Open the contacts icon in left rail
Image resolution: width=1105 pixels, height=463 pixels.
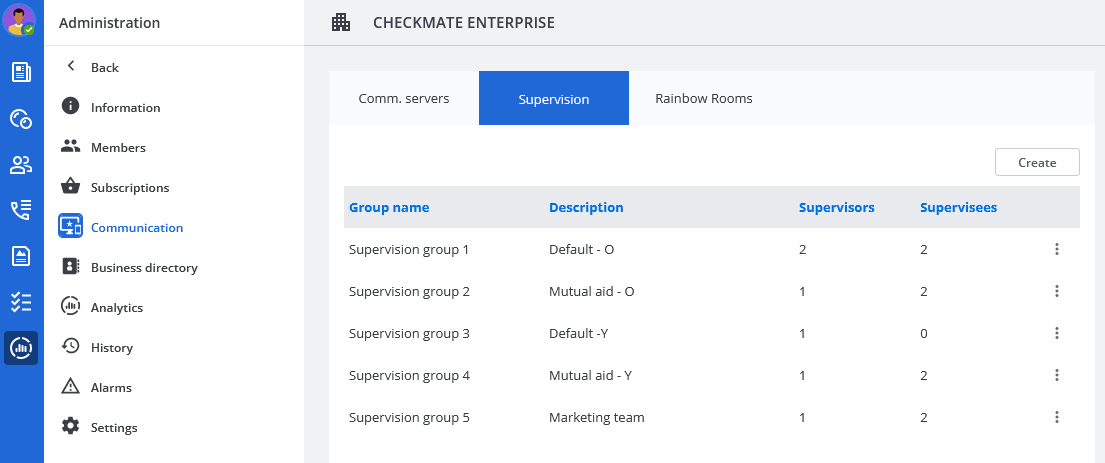[x=21, y=165]
